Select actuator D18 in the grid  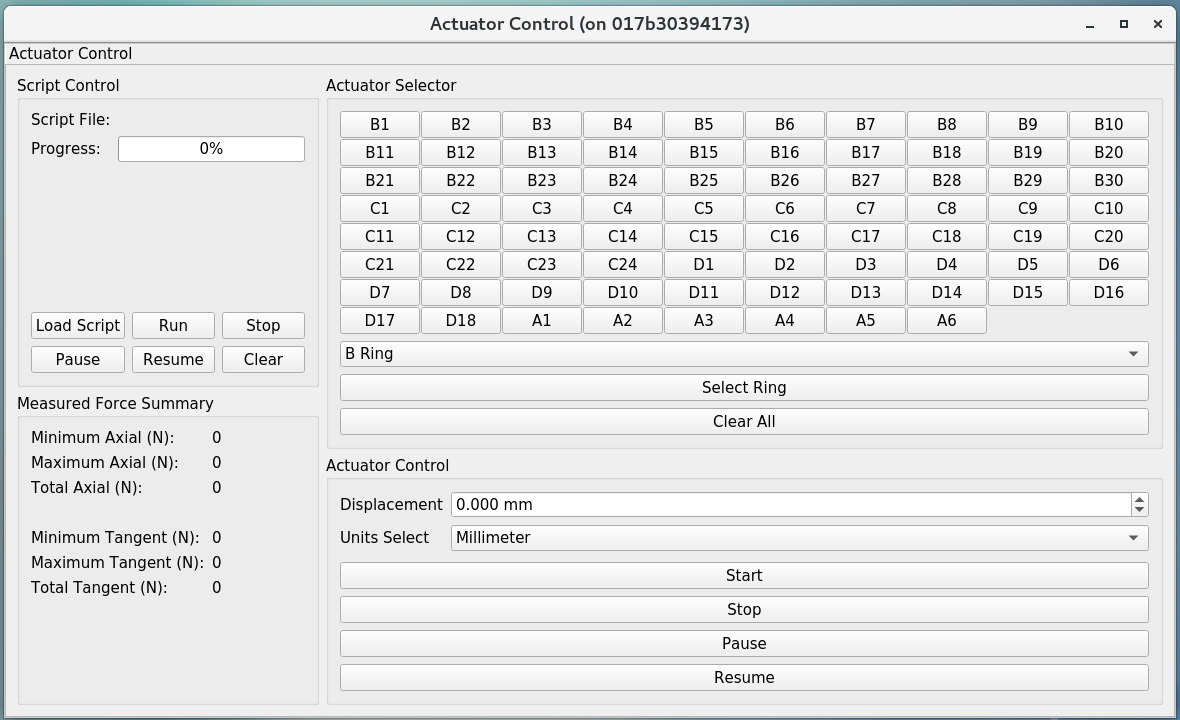(x=460, y=321)
